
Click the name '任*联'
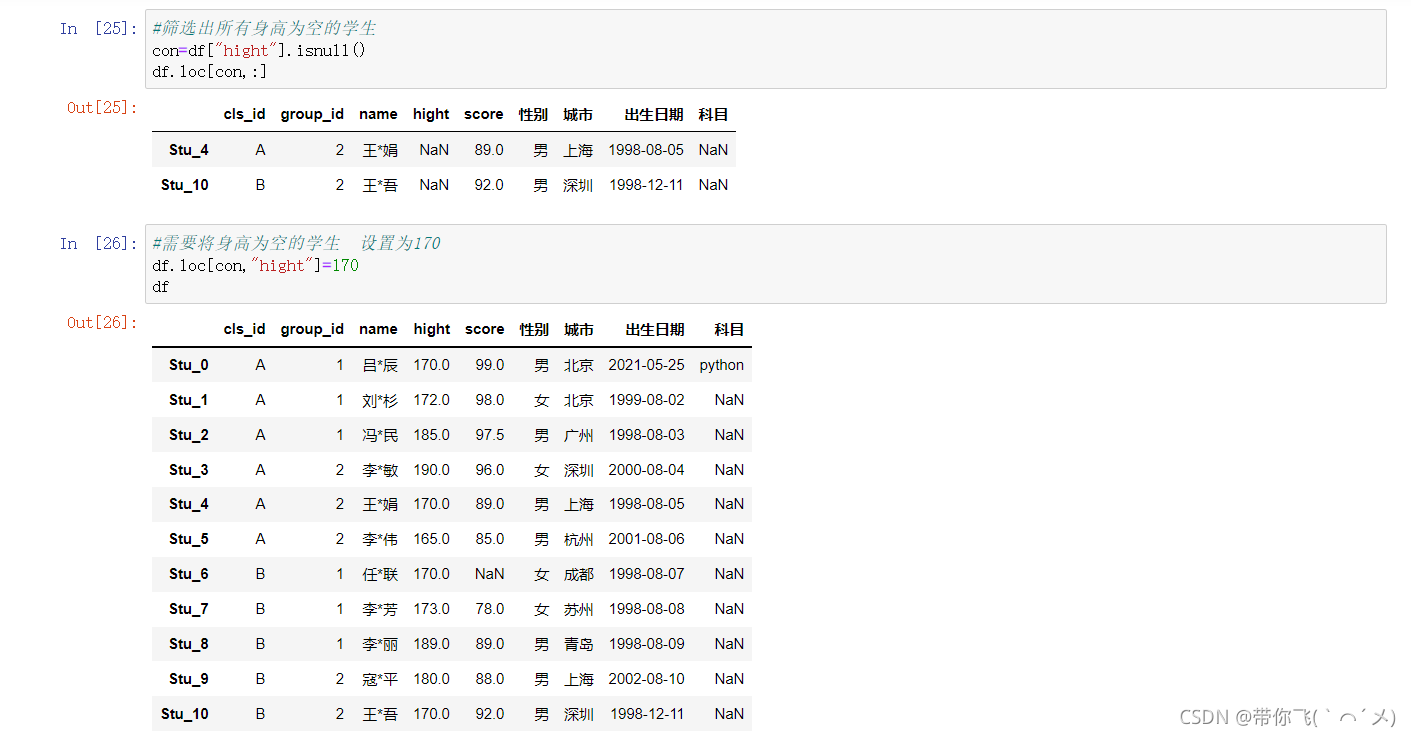click(x=380, y=574)
